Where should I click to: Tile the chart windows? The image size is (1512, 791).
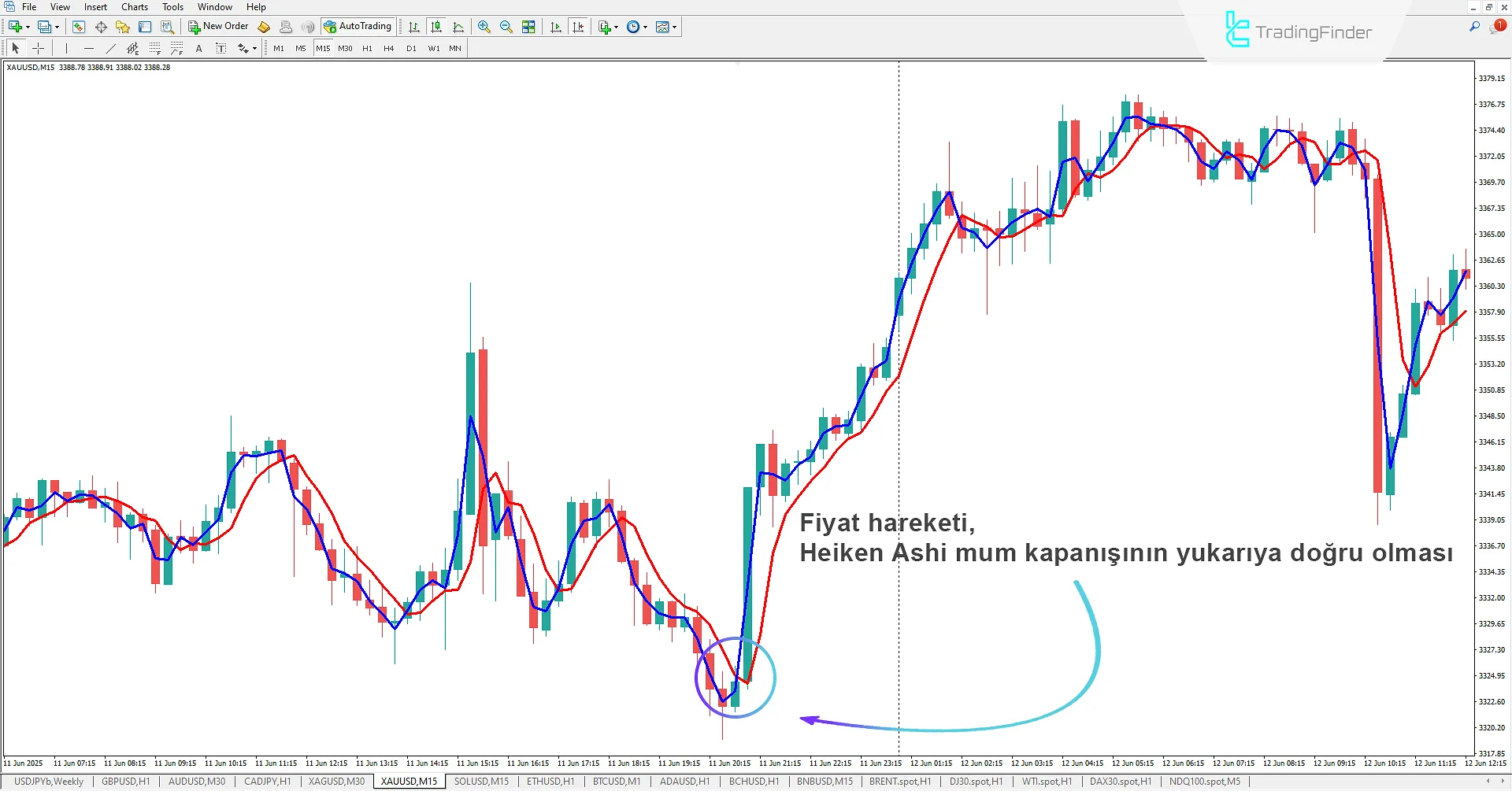(529, 26)
